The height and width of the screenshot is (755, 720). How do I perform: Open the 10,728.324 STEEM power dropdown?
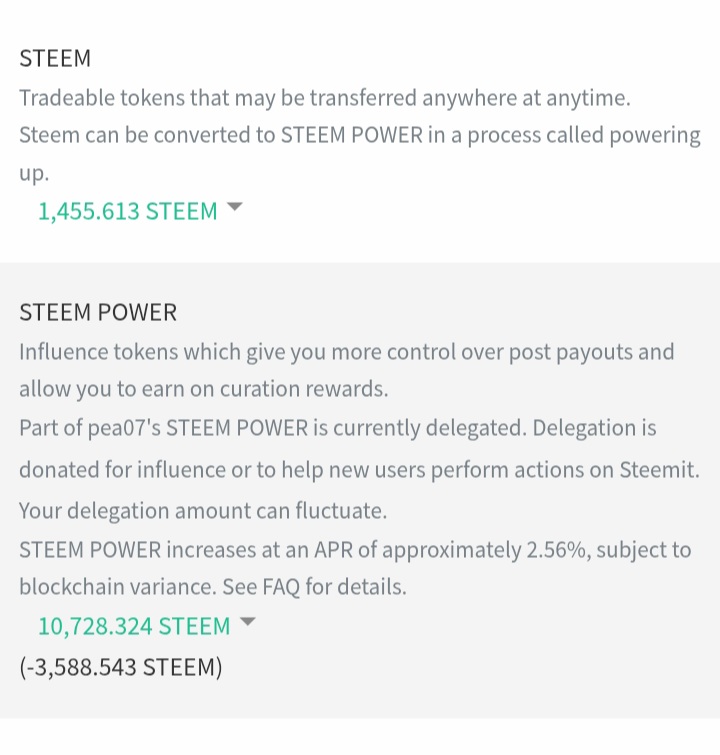[x=134, y=626]
